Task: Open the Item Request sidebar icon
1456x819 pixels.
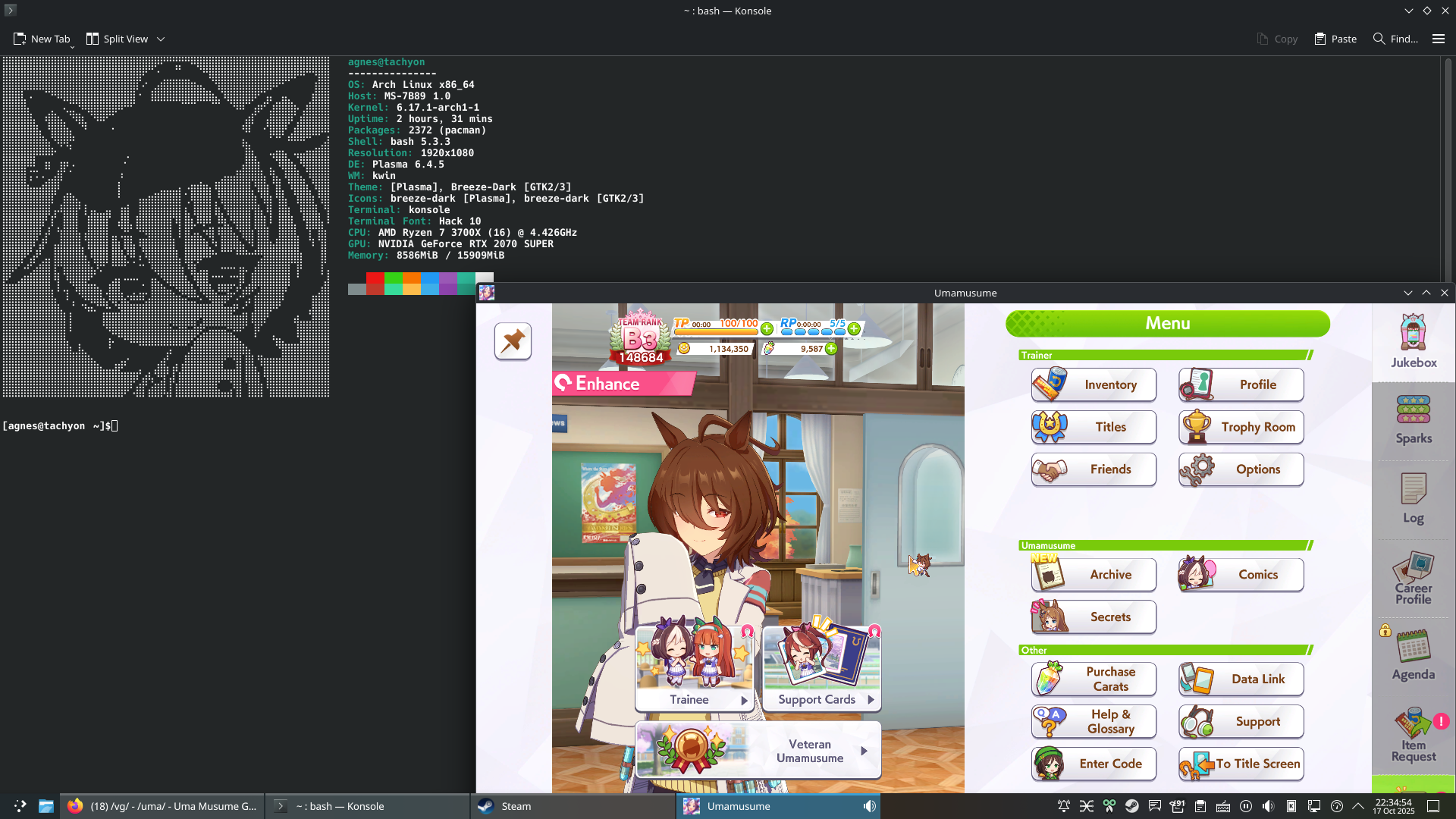Action: click(x=1413, y=734)
